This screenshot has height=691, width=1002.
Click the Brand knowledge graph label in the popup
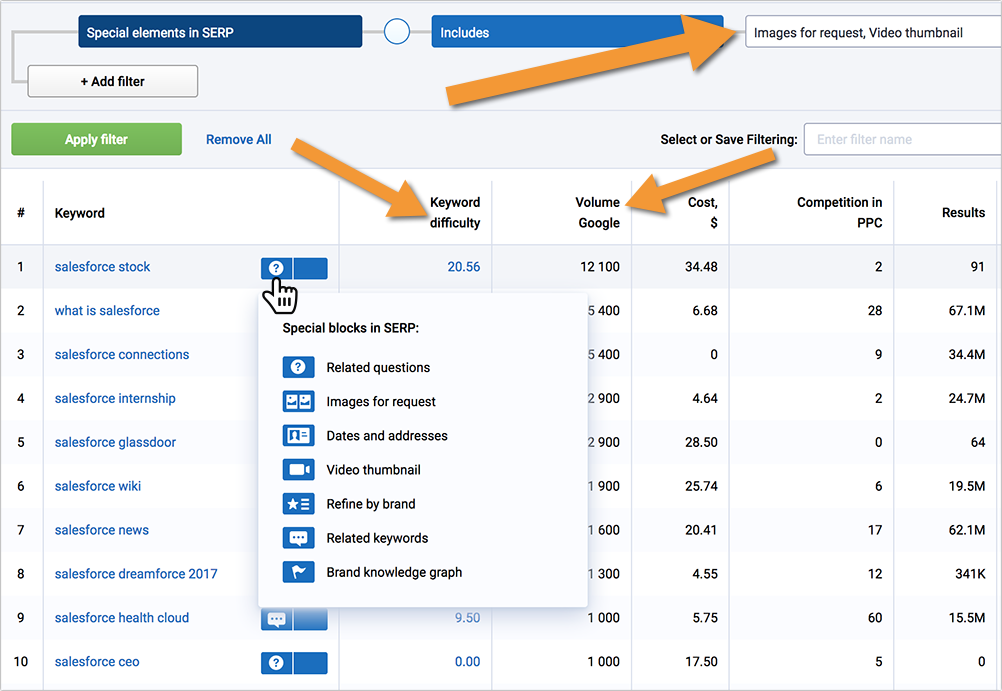(394, 572)
